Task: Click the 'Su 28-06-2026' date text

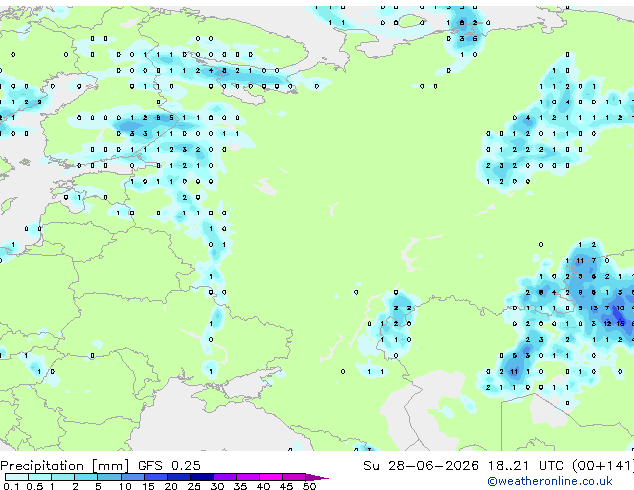Action: click(421, 466)
